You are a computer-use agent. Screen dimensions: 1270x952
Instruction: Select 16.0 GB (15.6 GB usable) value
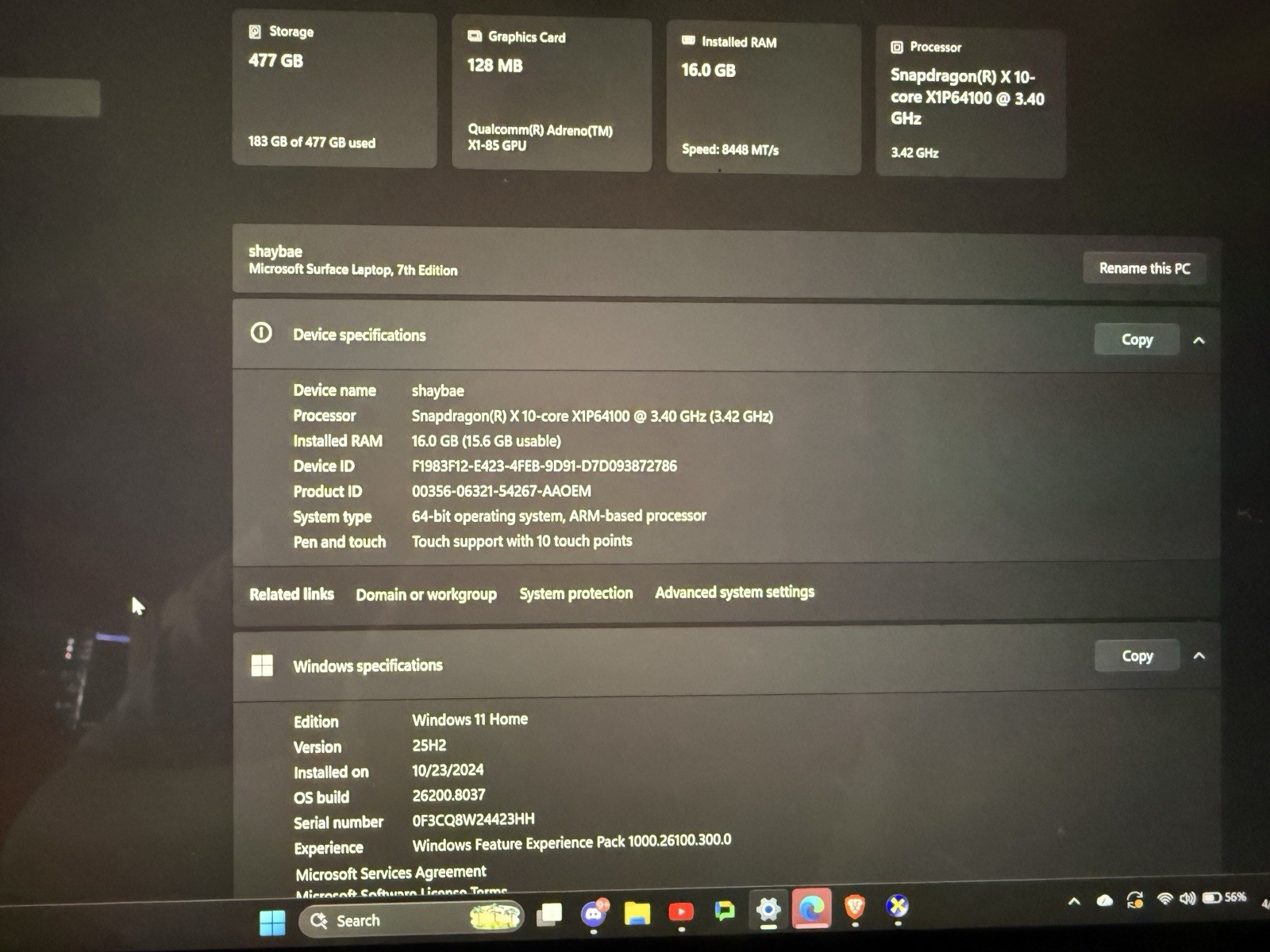(x=486, y=440)
